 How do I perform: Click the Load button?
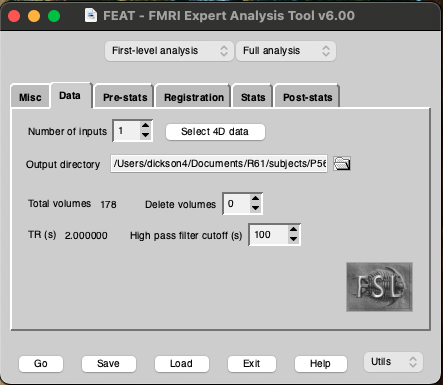(x=182, y=364)
